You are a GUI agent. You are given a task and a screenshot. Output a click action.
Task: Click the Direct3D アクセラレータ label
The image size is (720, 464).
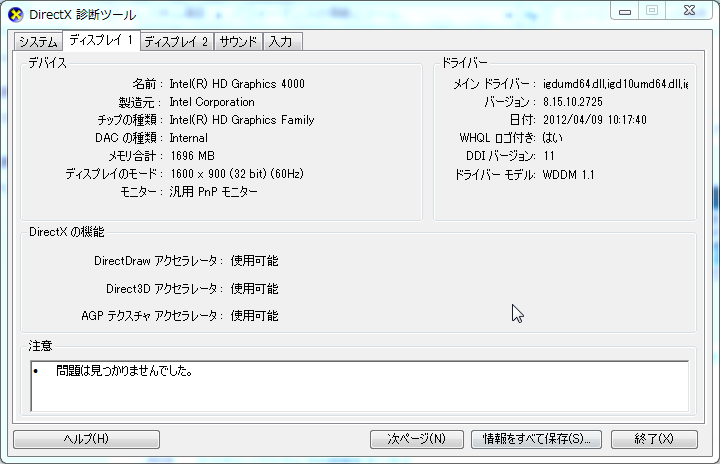pos(164,289)
